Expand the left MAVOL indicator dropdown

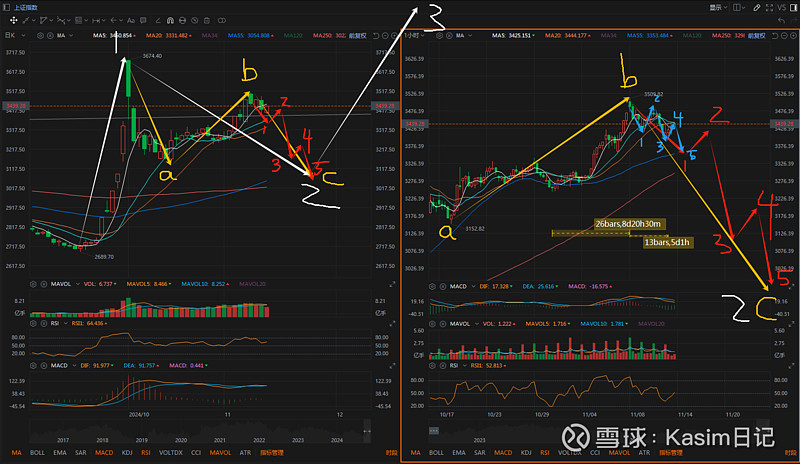point(78,284)
